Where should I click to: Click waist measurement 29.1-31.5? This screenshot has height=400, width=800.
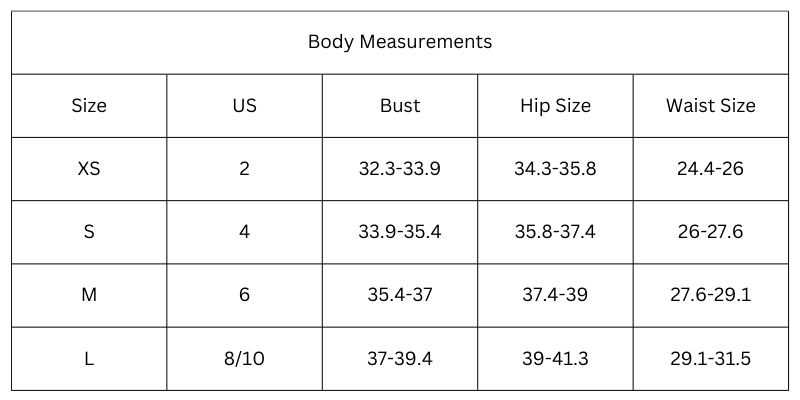710,358
